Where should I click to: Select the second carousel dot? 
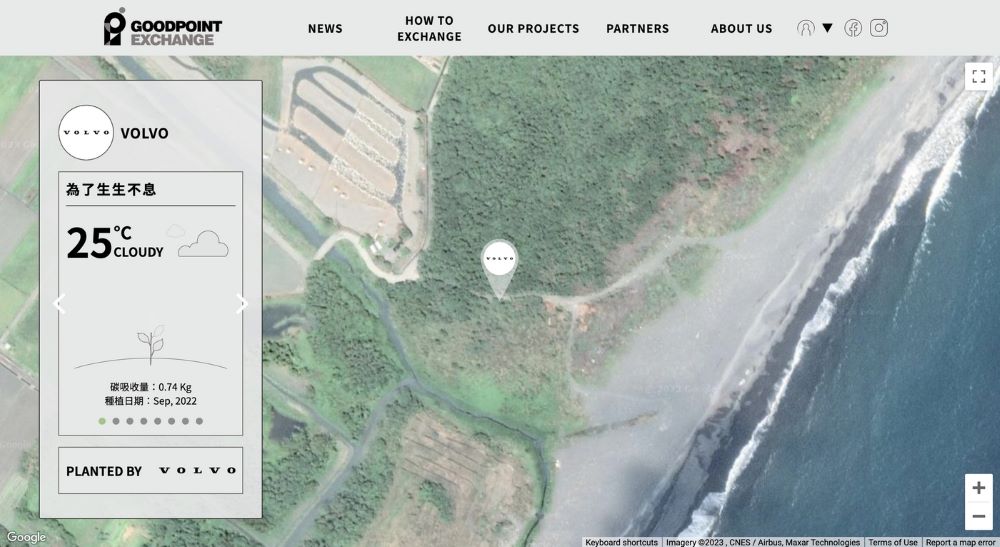point(116,421)
